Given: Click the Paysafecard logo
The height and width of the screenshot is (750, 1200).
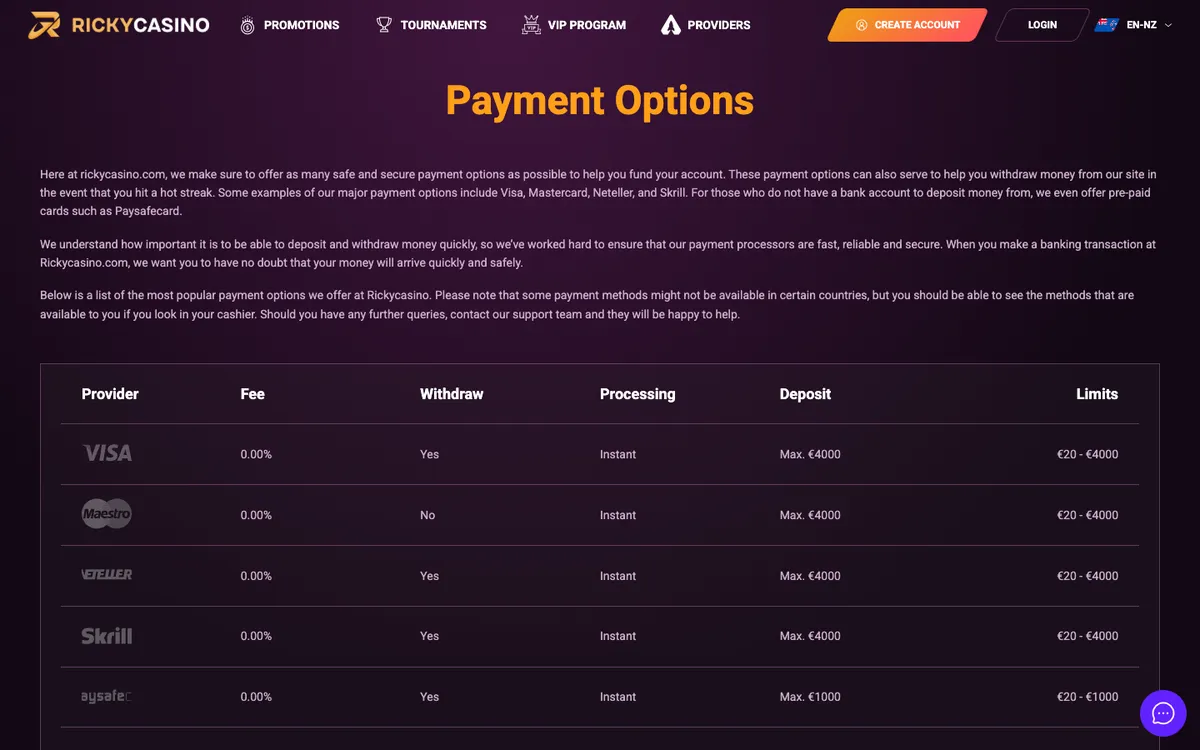Looking at the screenshot, I should tap(107, 696).
